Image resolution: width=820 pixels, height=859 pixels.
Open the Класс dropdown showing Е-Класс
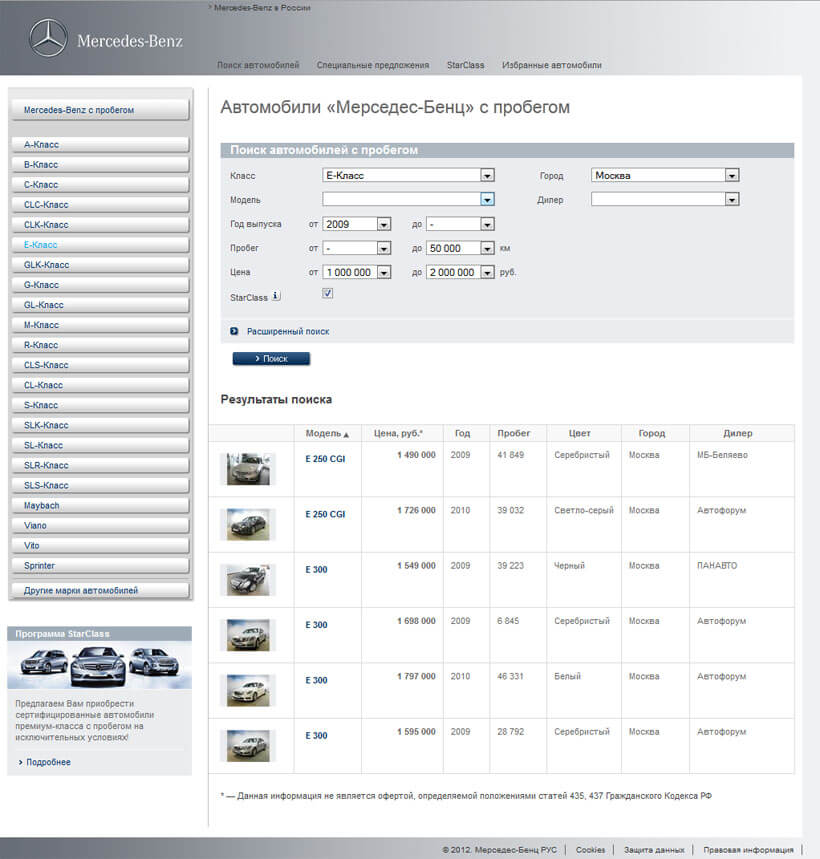(x=409, y=175)
